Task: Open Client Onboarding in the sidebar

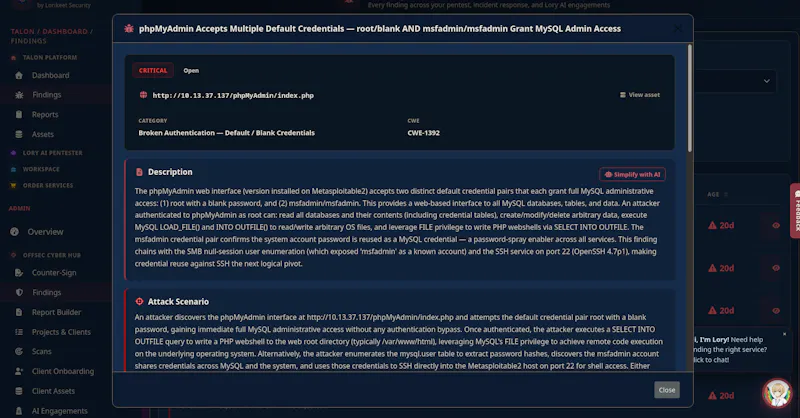Action: pyautogui.click(x=63, y=371)
